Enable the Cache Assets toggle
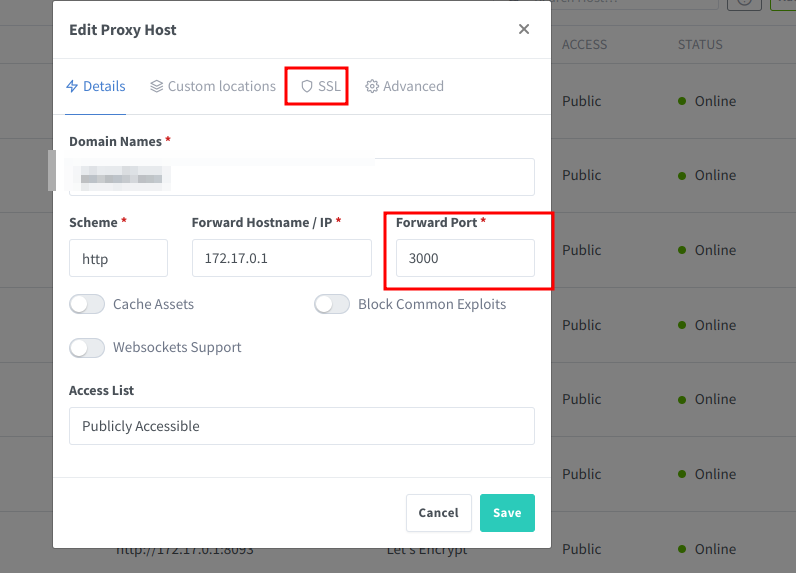 (87, 304)
